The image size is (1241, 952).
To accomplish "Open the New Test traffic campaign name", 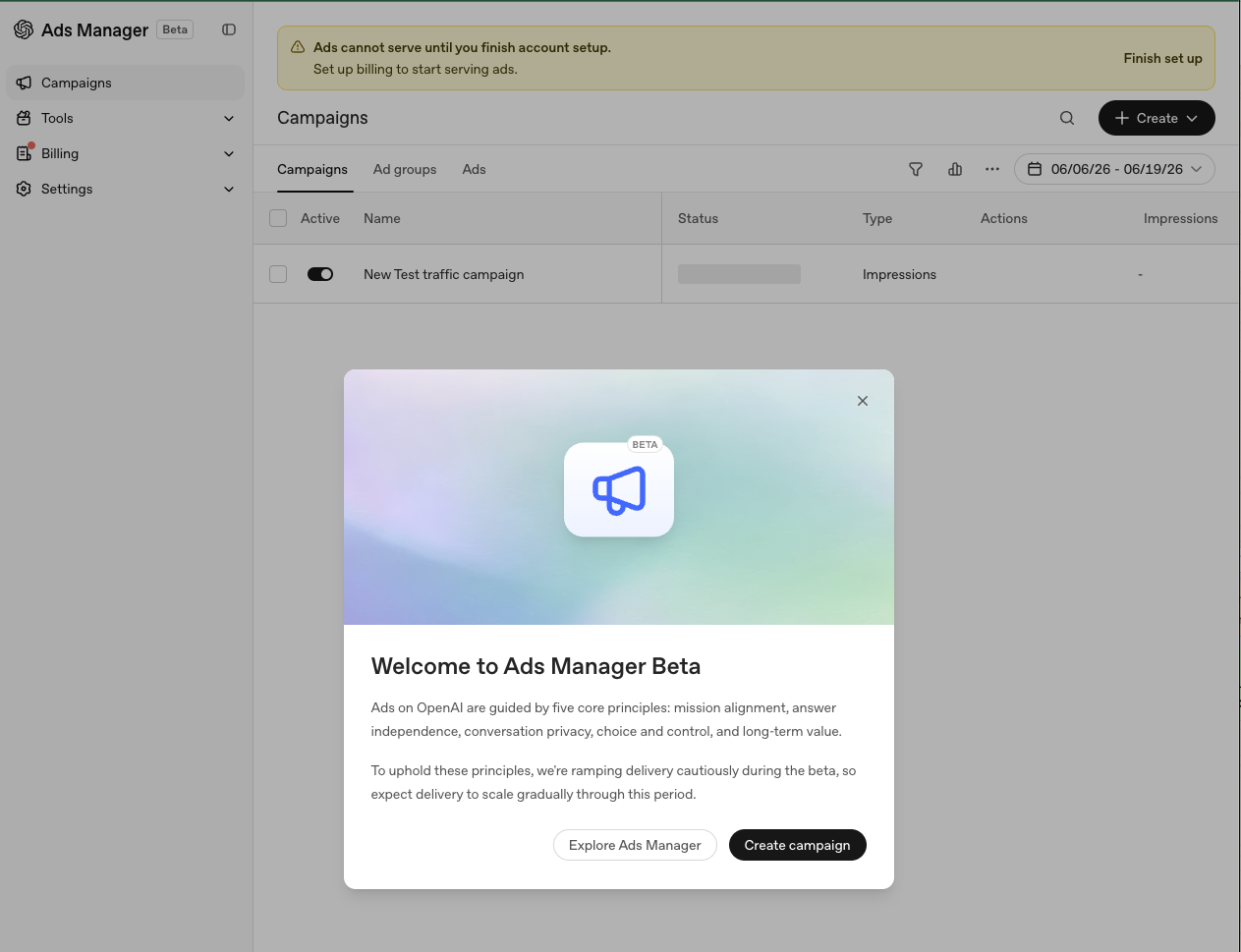I will (443, 274).
